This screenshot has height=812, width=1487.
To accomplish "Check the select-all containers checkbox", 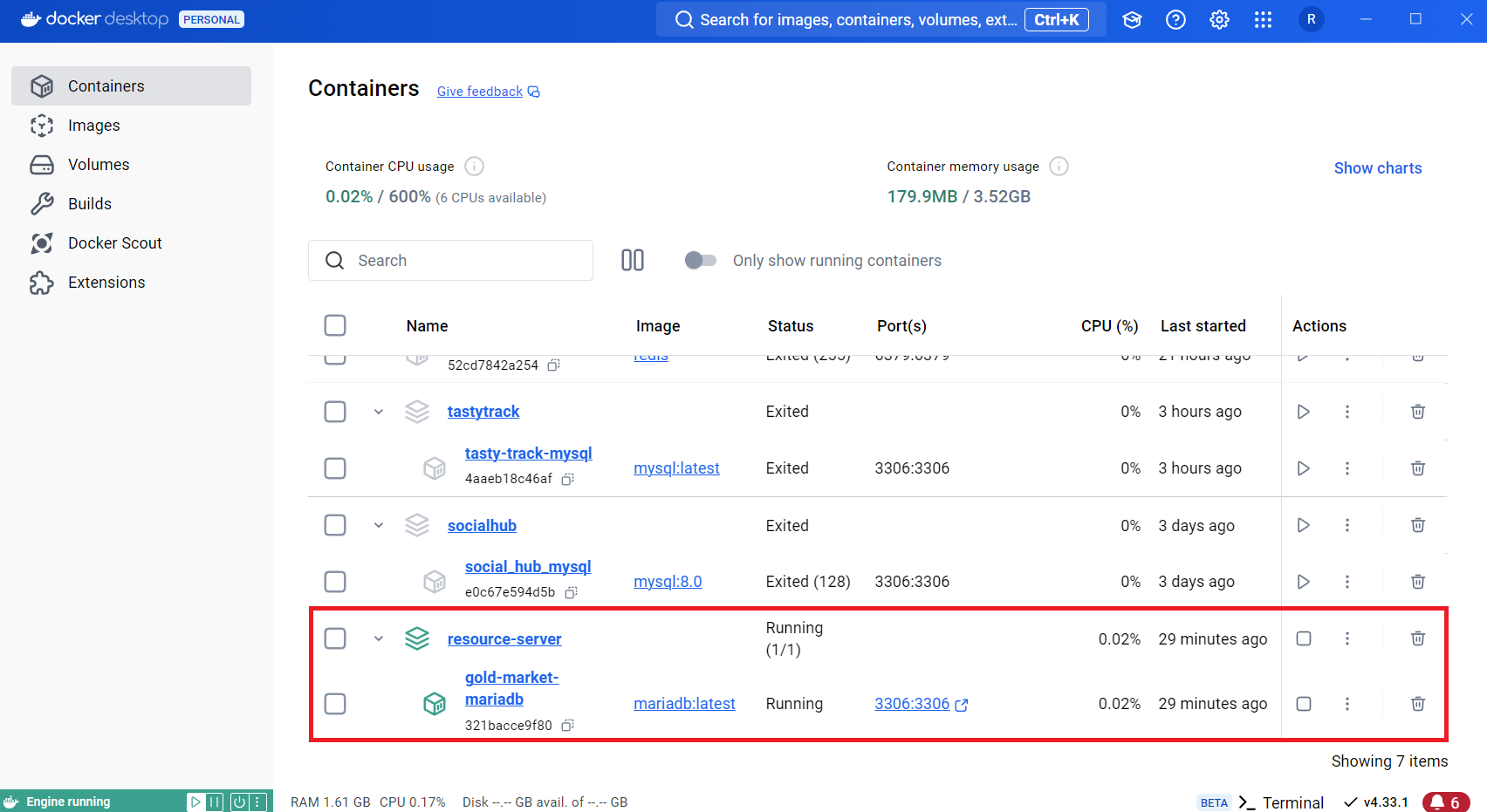I will 335,325.
